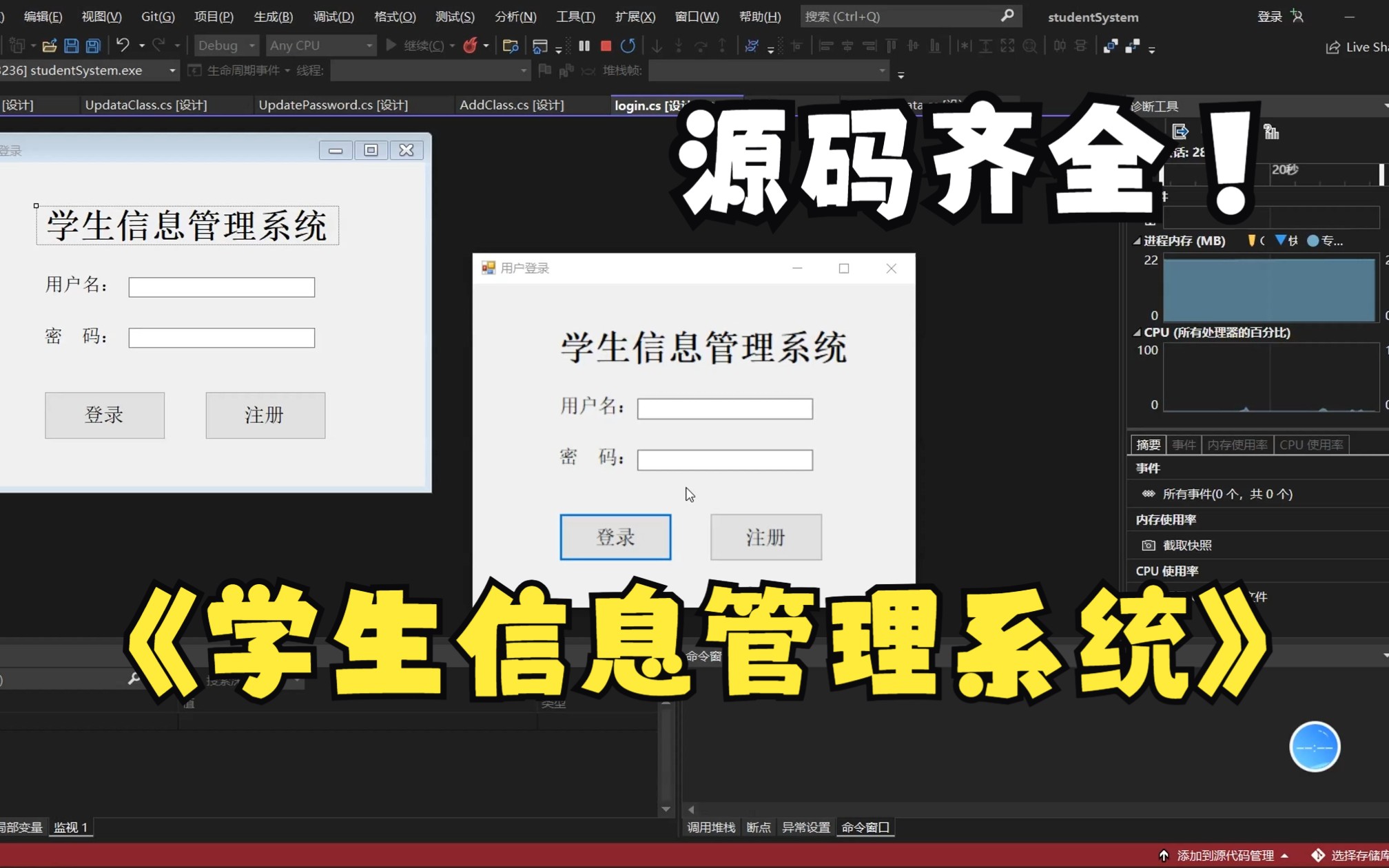Bring the selected control to front

[1110, 46]
